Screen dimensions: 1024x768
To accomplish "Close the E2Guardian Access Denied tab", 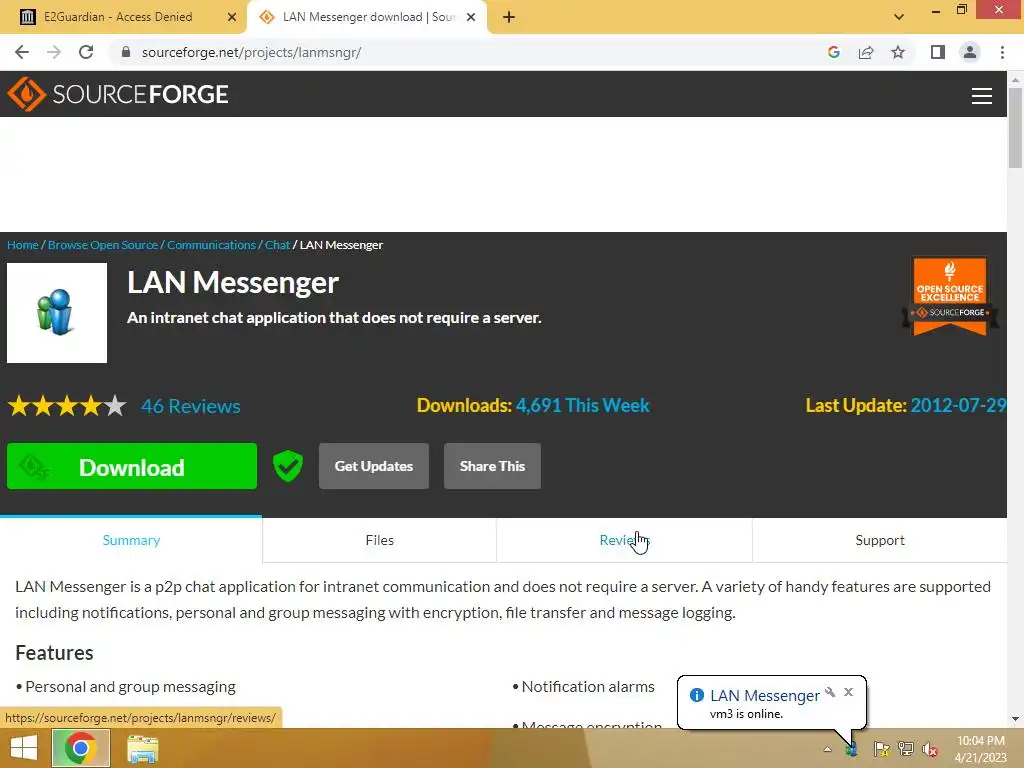I will tap(232, 17).
